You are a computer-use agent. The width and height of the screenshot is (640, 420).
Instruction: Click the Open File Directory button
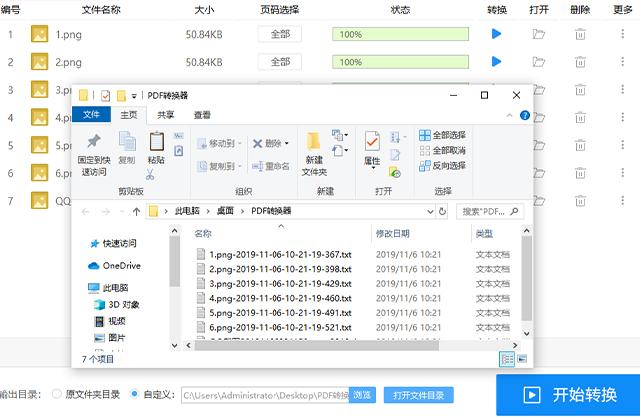pyautogui.click(x=418, y=395)
